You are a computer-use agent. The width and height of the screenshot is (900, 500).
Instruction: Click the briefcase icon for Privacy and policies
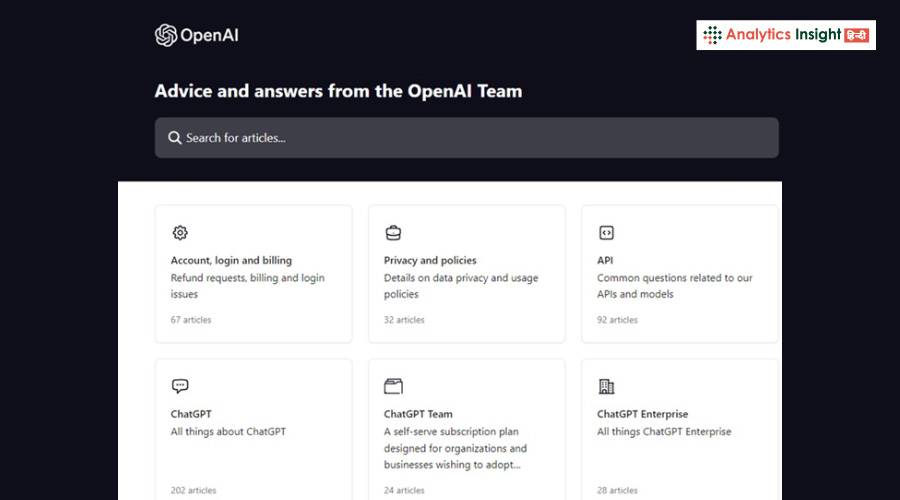point(393,233)
